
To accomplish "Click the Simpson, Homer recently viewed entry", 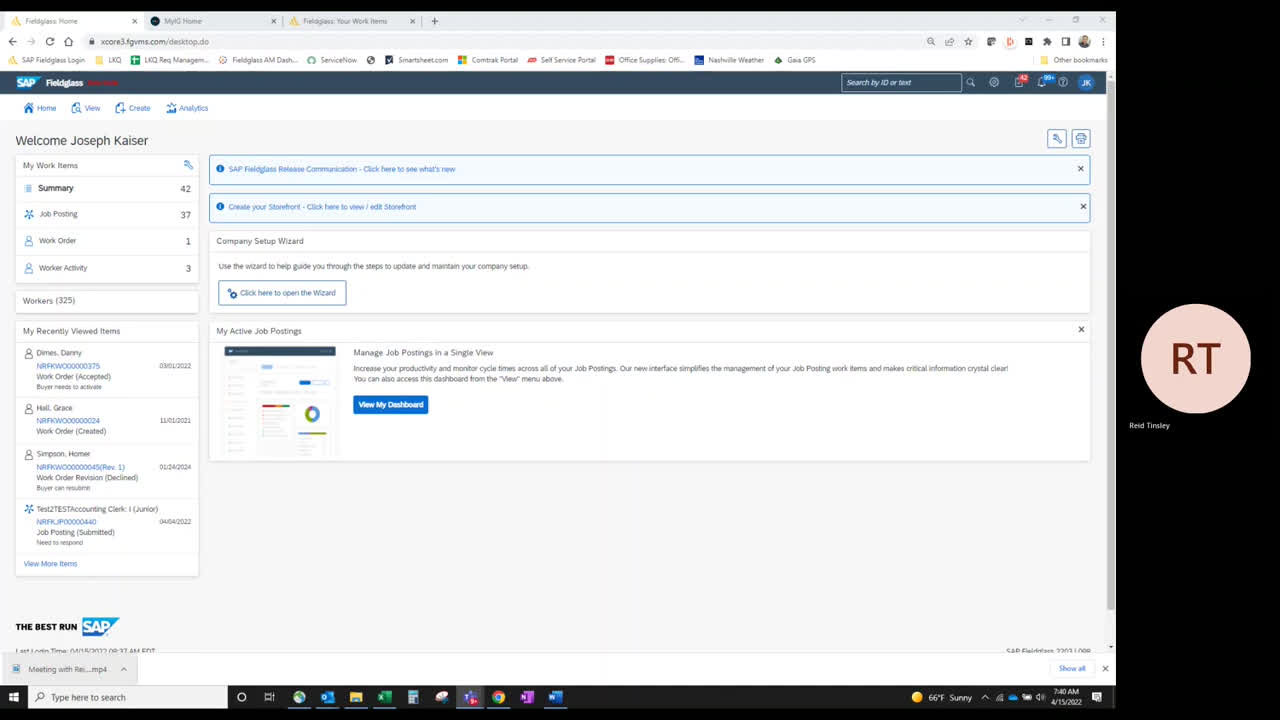I will [63, 454].
